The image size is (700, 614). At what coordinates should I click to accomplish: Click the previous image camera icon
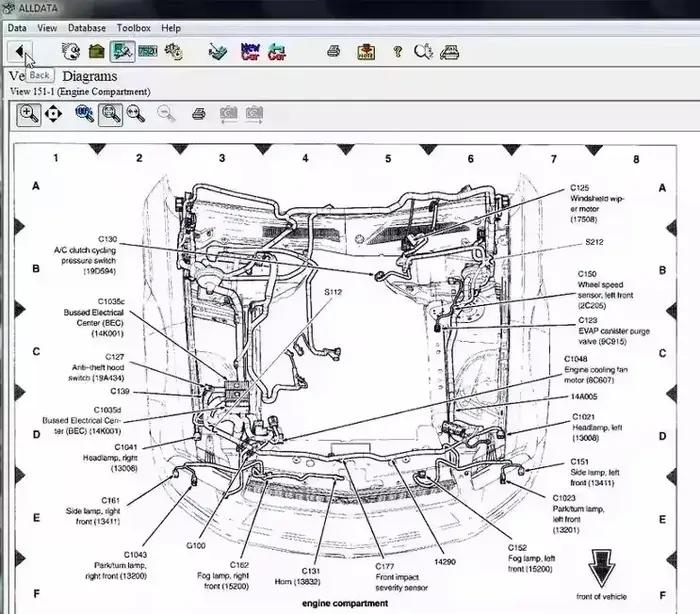[x=229, y=114]
